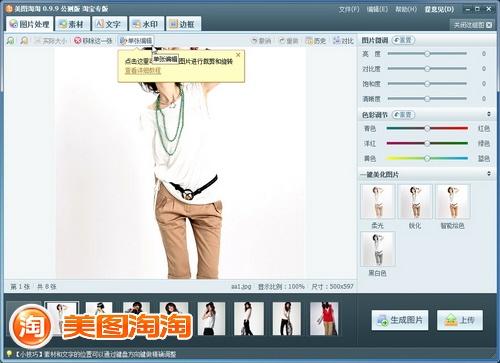Open the 提意见(D) feedback menu
Image resolution: width=500 pixels, height=363 pixels.
439,9
